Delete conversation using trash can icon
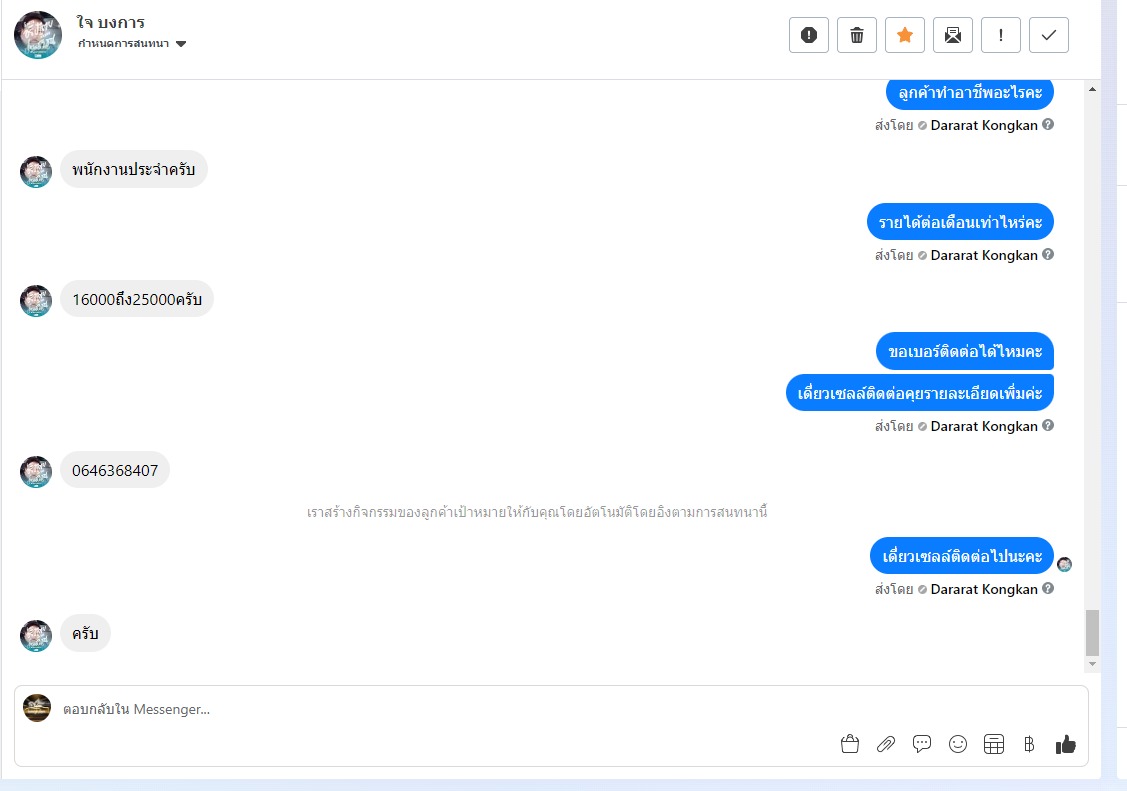1127x791 pixels. coord(857,34)
